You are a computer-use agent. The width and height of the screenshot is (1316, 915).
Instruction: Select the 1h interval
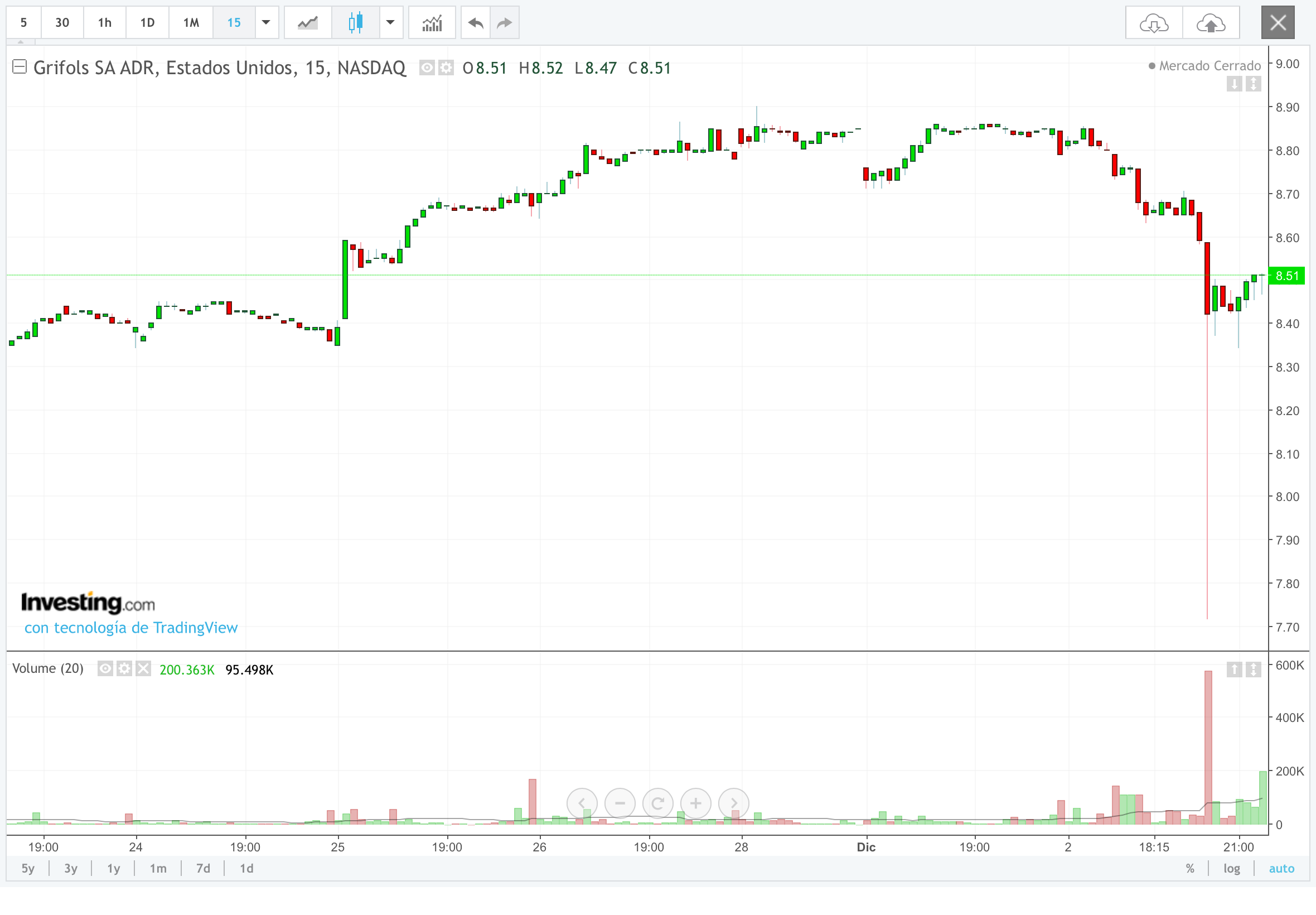[x=105, y=23]
